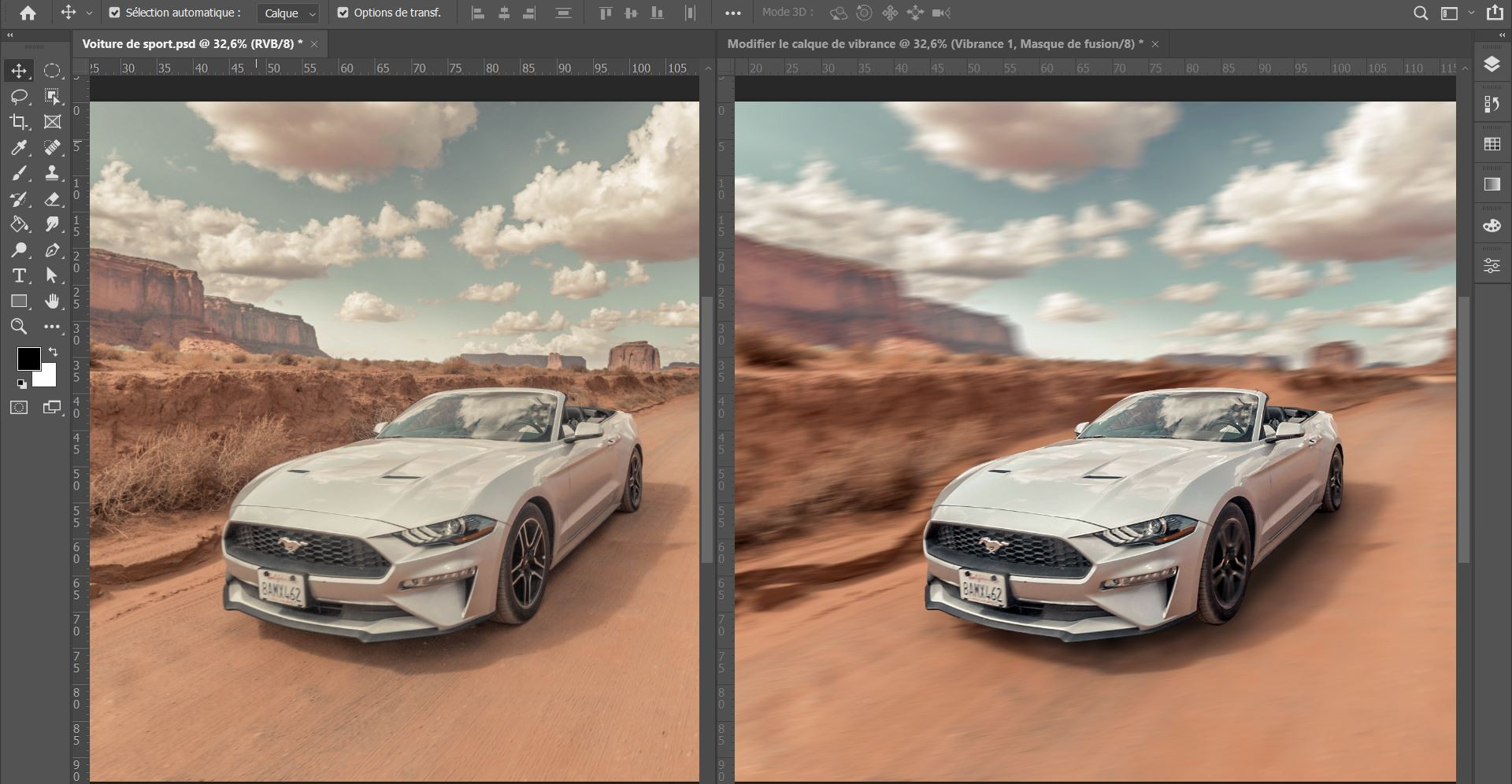Open the Calque dropdown
Image resolution: width=1512 pixels, height=784 pixels.
(289, 13)
